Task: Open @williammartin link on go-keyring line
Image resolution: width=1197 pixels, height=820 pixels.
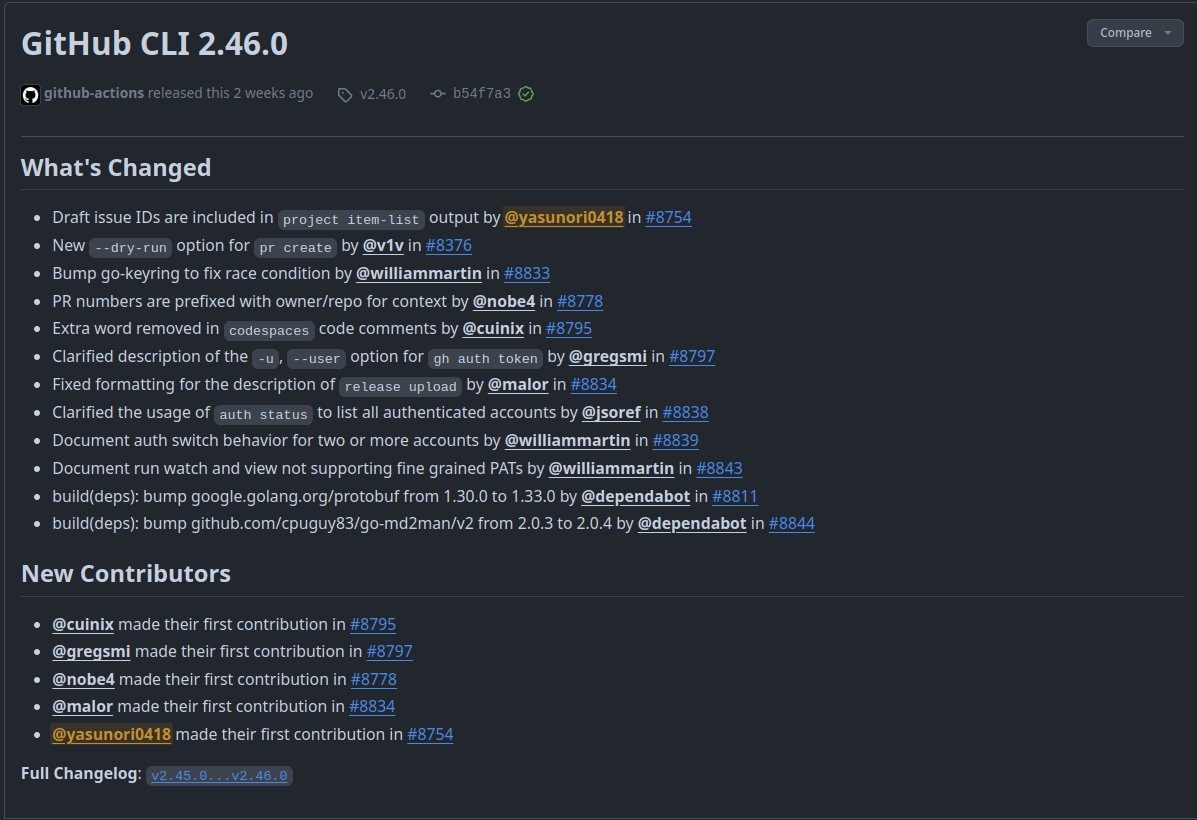Action: pos(419,273)
